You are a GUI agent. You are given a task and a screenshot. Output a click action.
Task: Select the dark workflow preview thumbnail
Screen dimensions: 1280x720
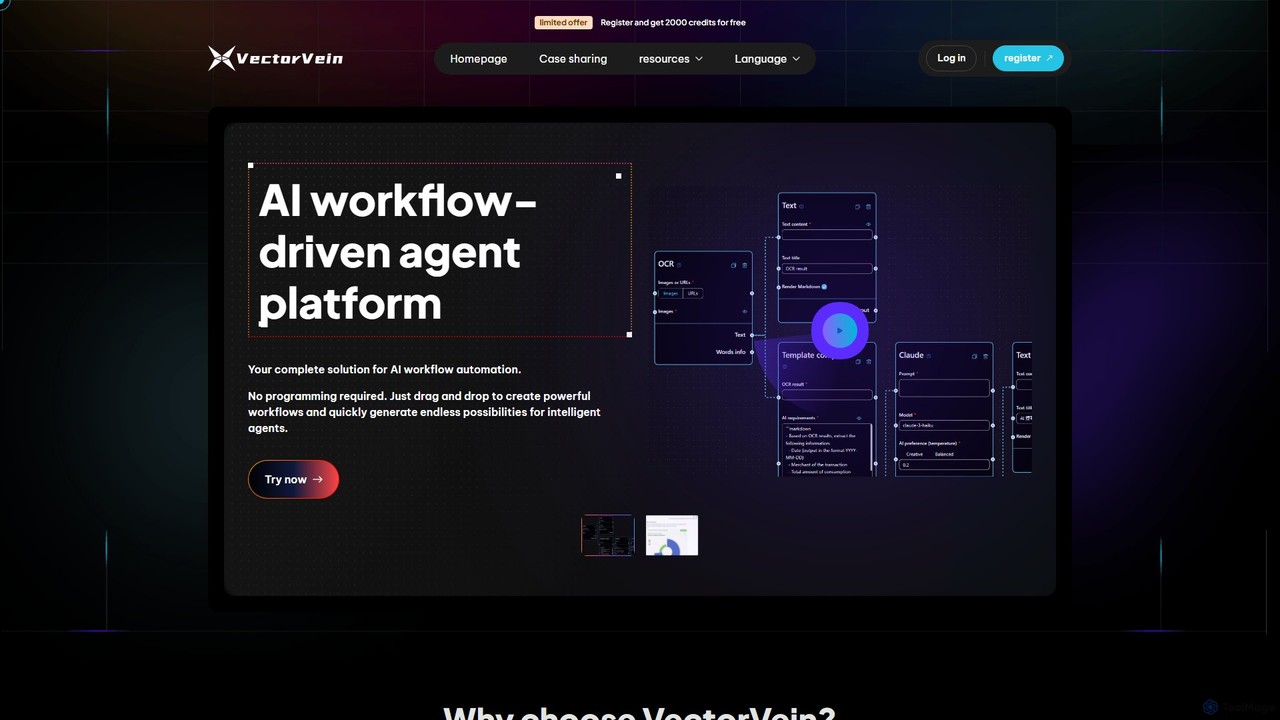608,535
